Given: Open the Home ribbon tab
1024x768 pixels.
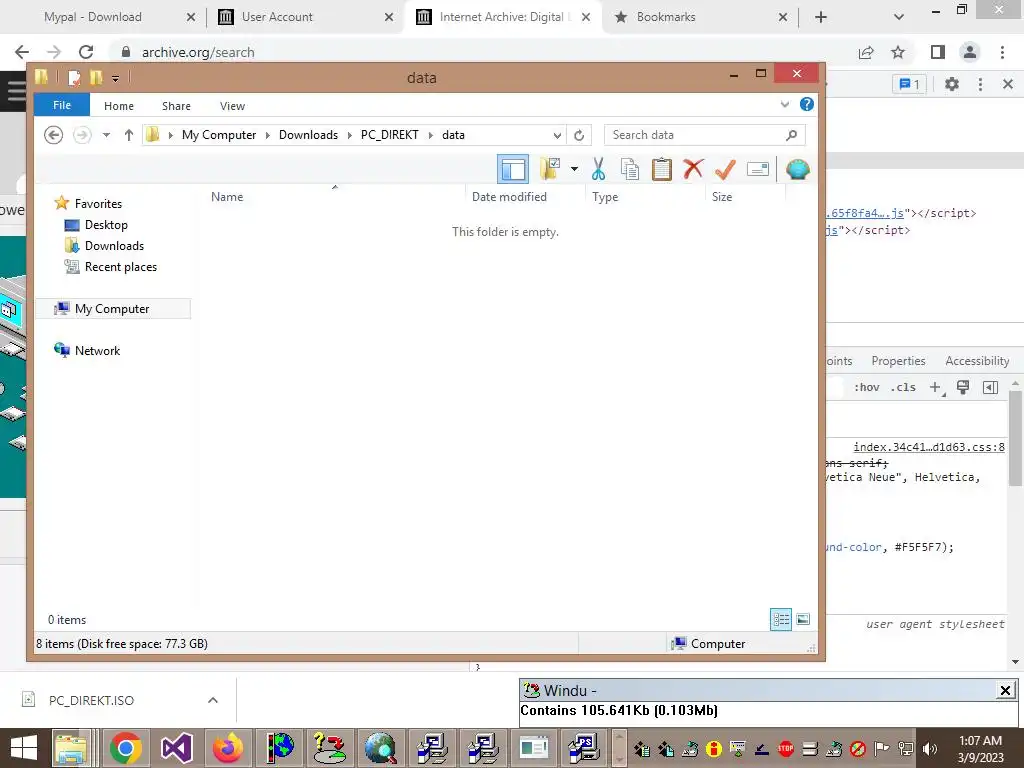Looking at the screenshot, I should tap(119, 106).
